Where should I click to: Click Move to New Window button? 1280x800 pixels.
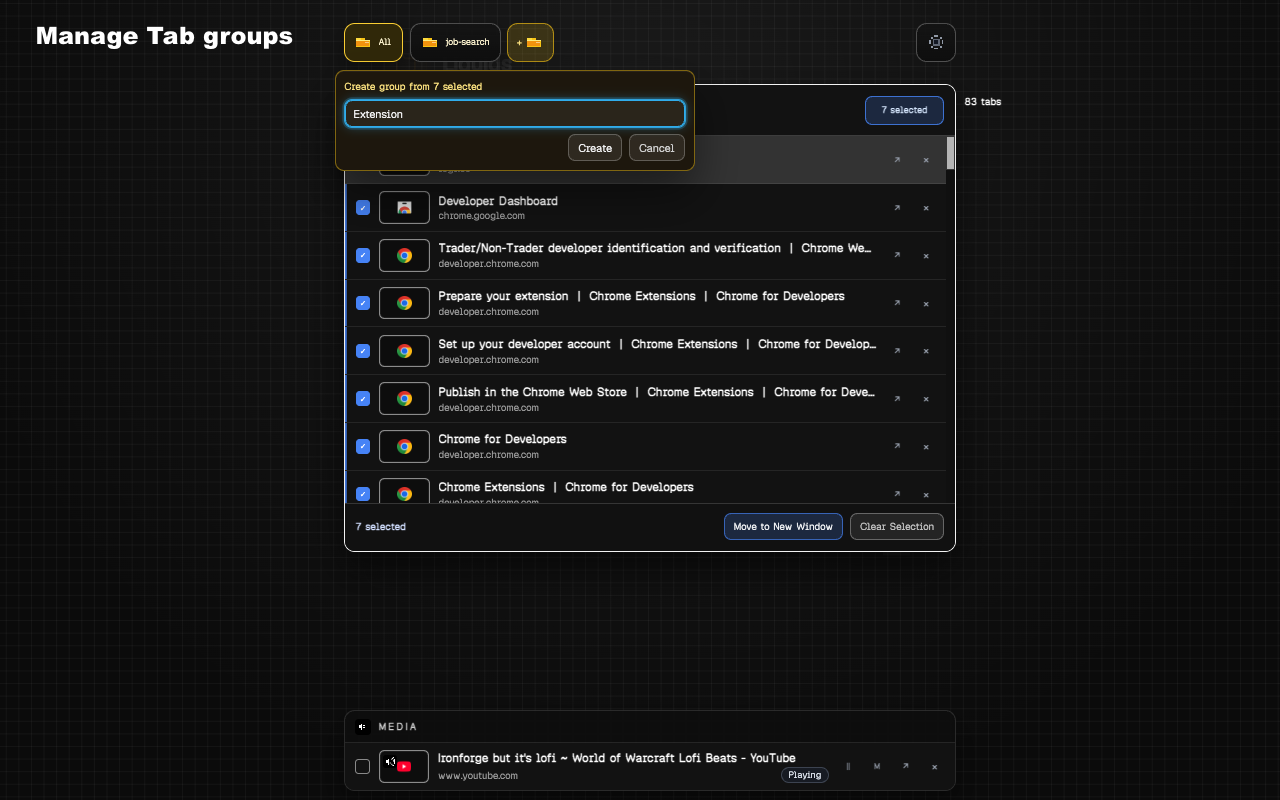[x=783, y=527]
